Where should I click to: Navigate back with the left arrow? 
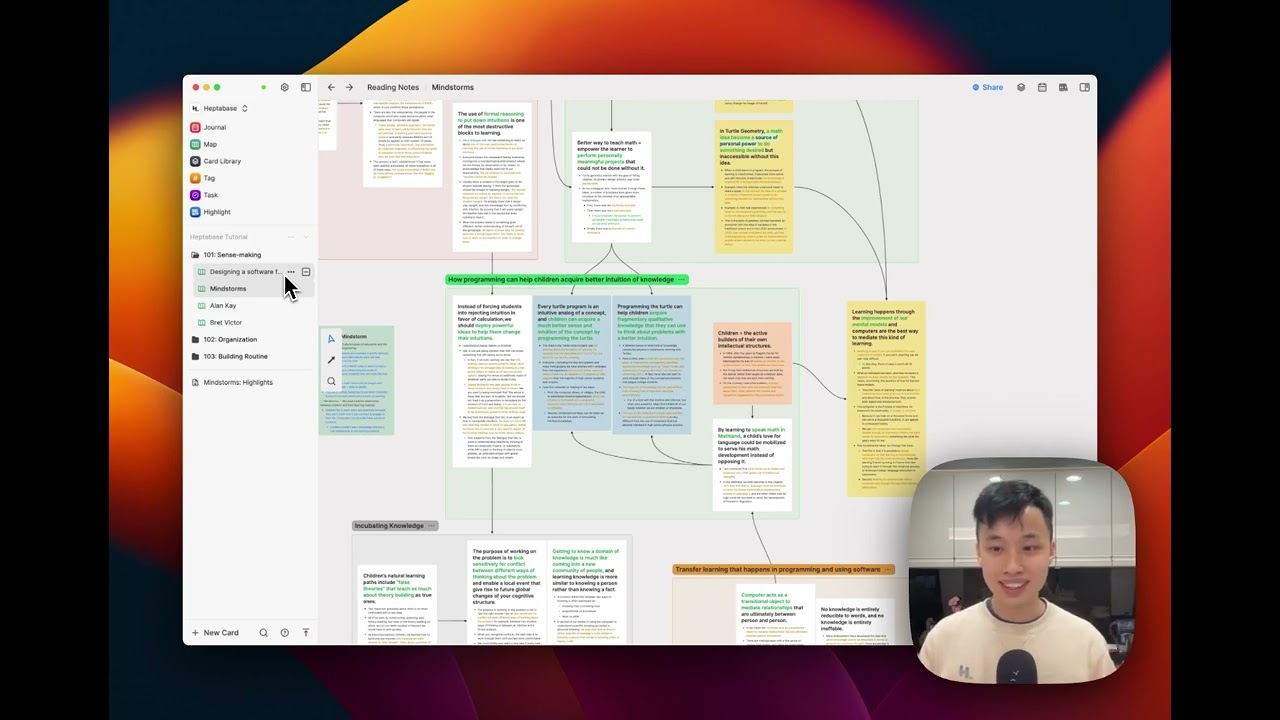331,88
